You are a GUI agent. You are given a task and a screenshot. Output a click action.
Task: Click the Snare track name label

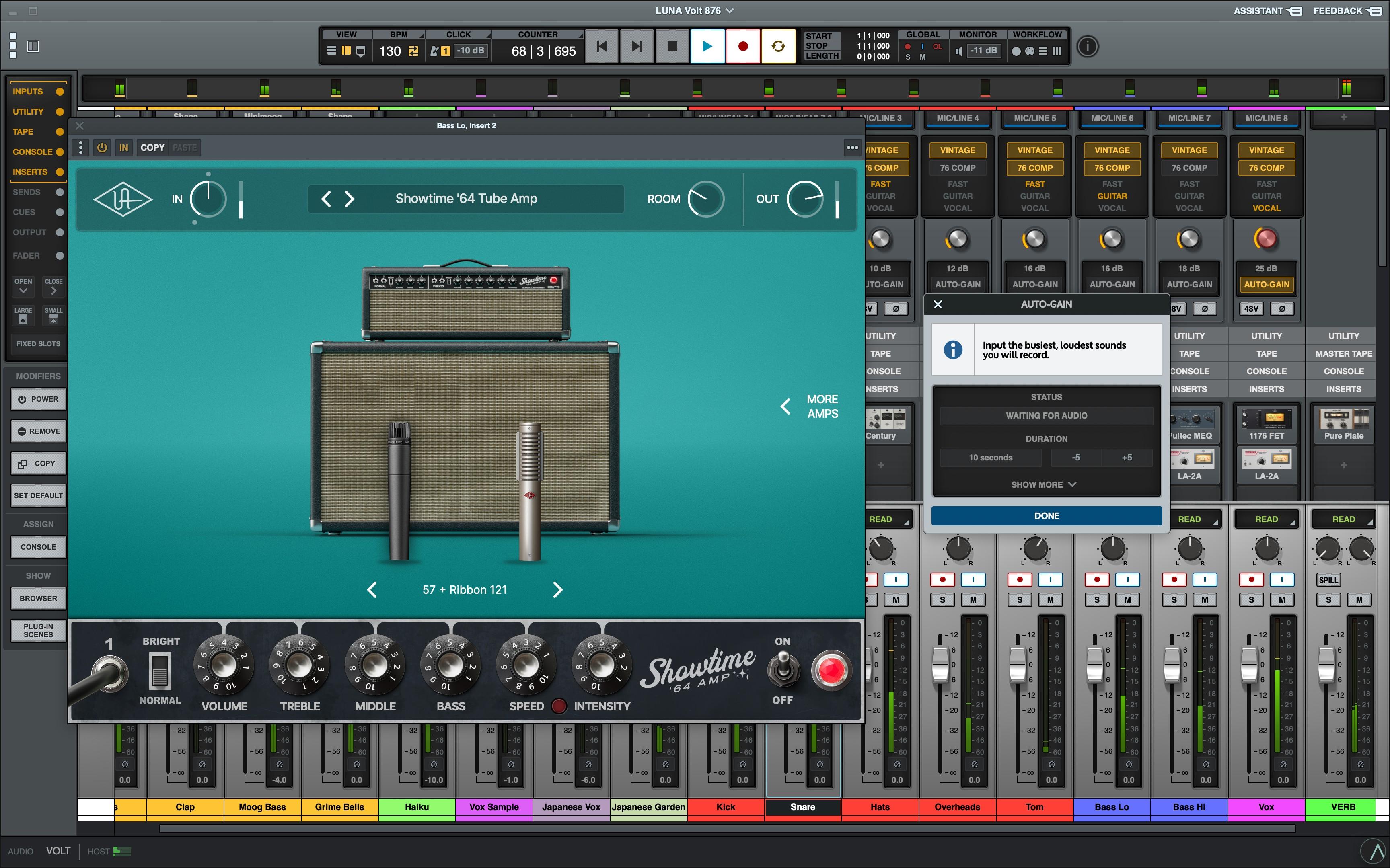click(x=803, y=806)
